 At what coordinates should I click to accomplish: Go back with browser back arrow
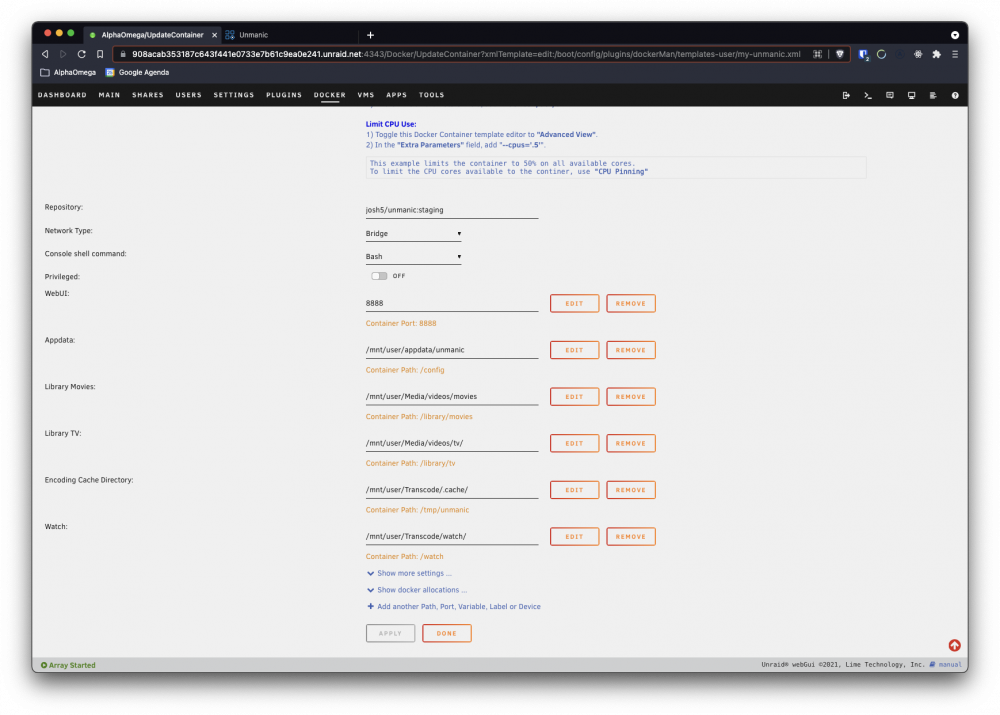coord(45,54)
